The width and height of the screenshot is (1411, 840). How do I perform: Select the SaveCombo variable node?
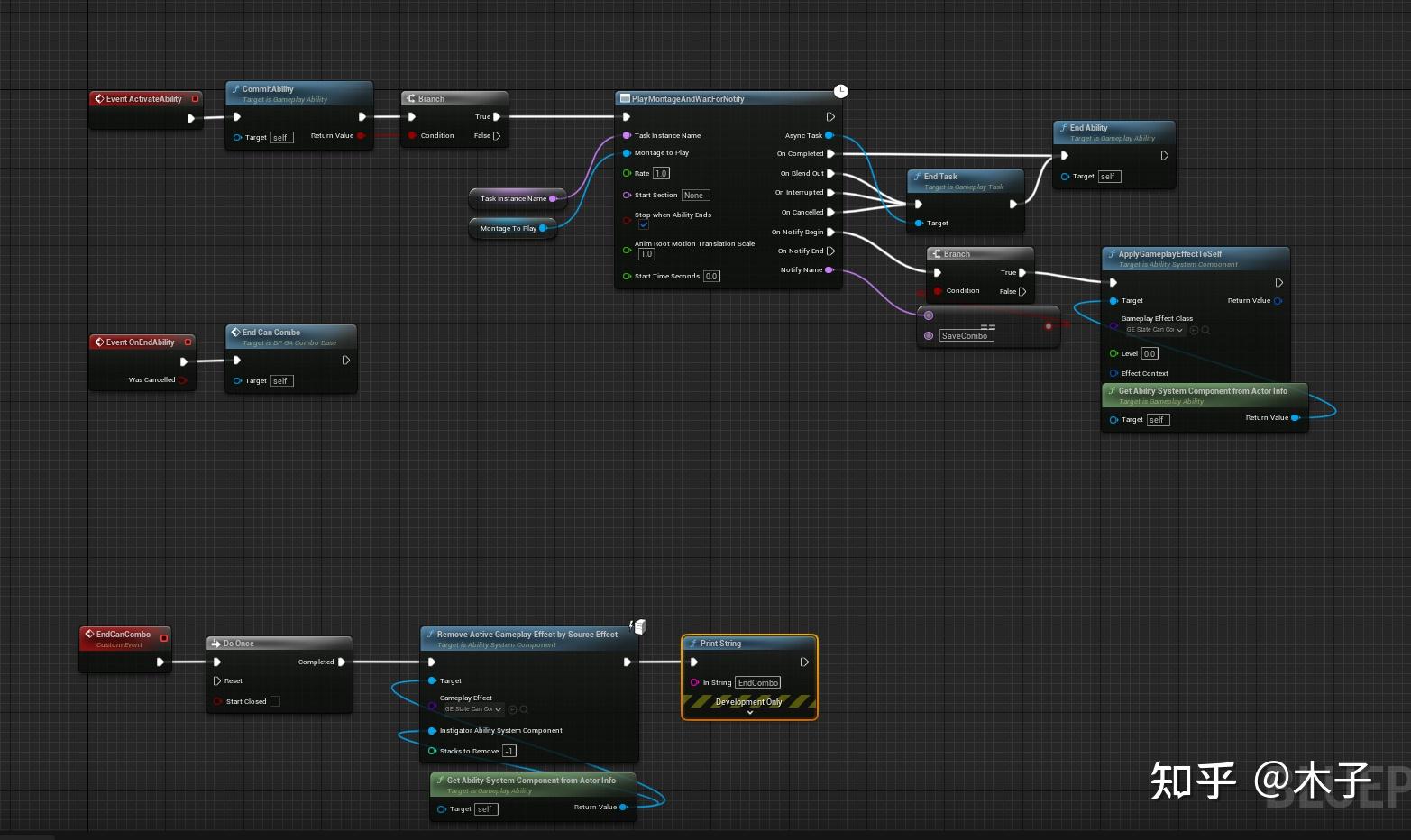tap(965, 335)
